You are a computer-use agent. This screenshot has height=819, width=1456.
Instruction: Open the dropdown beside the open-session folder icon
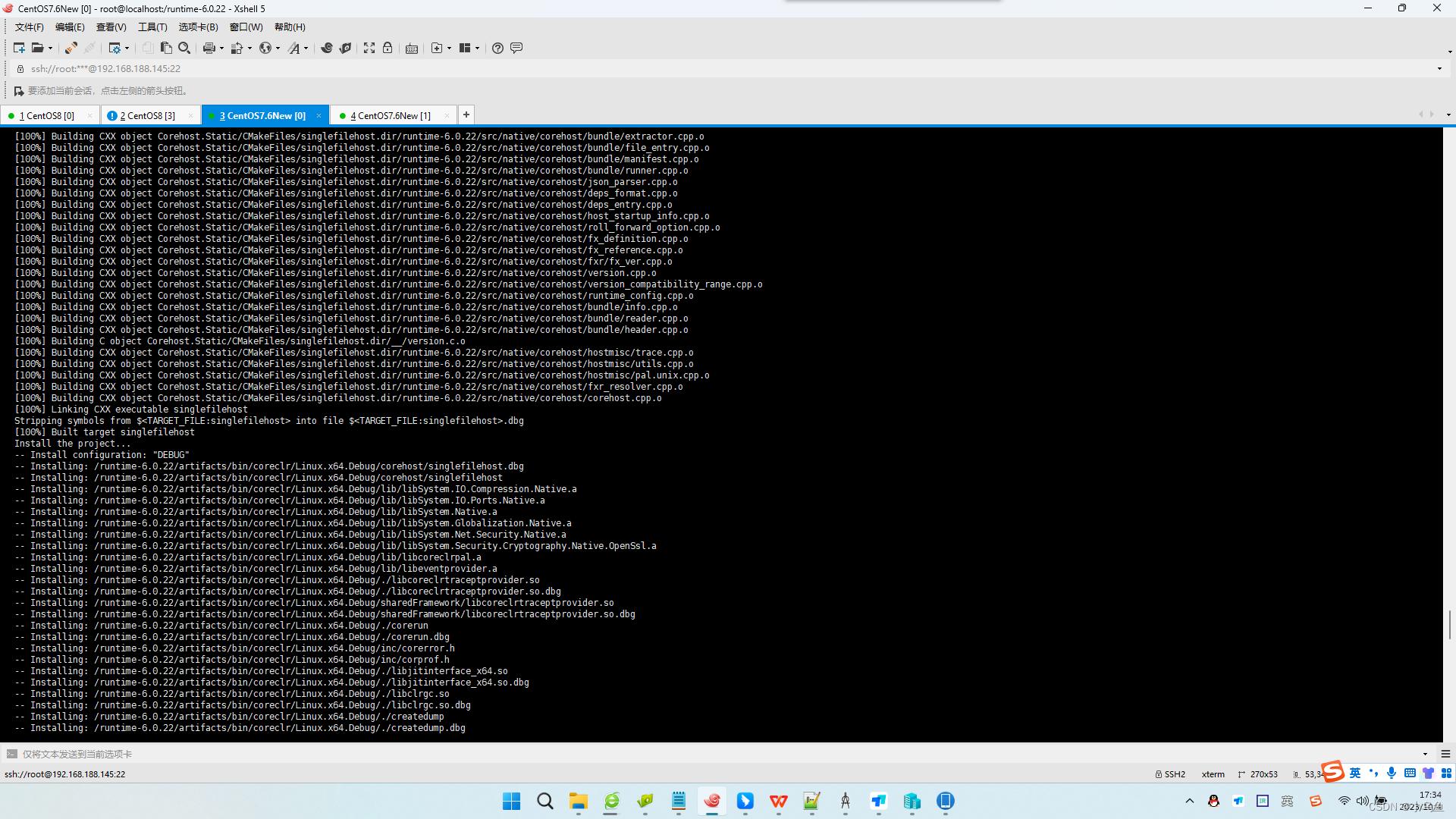point(51,48)
